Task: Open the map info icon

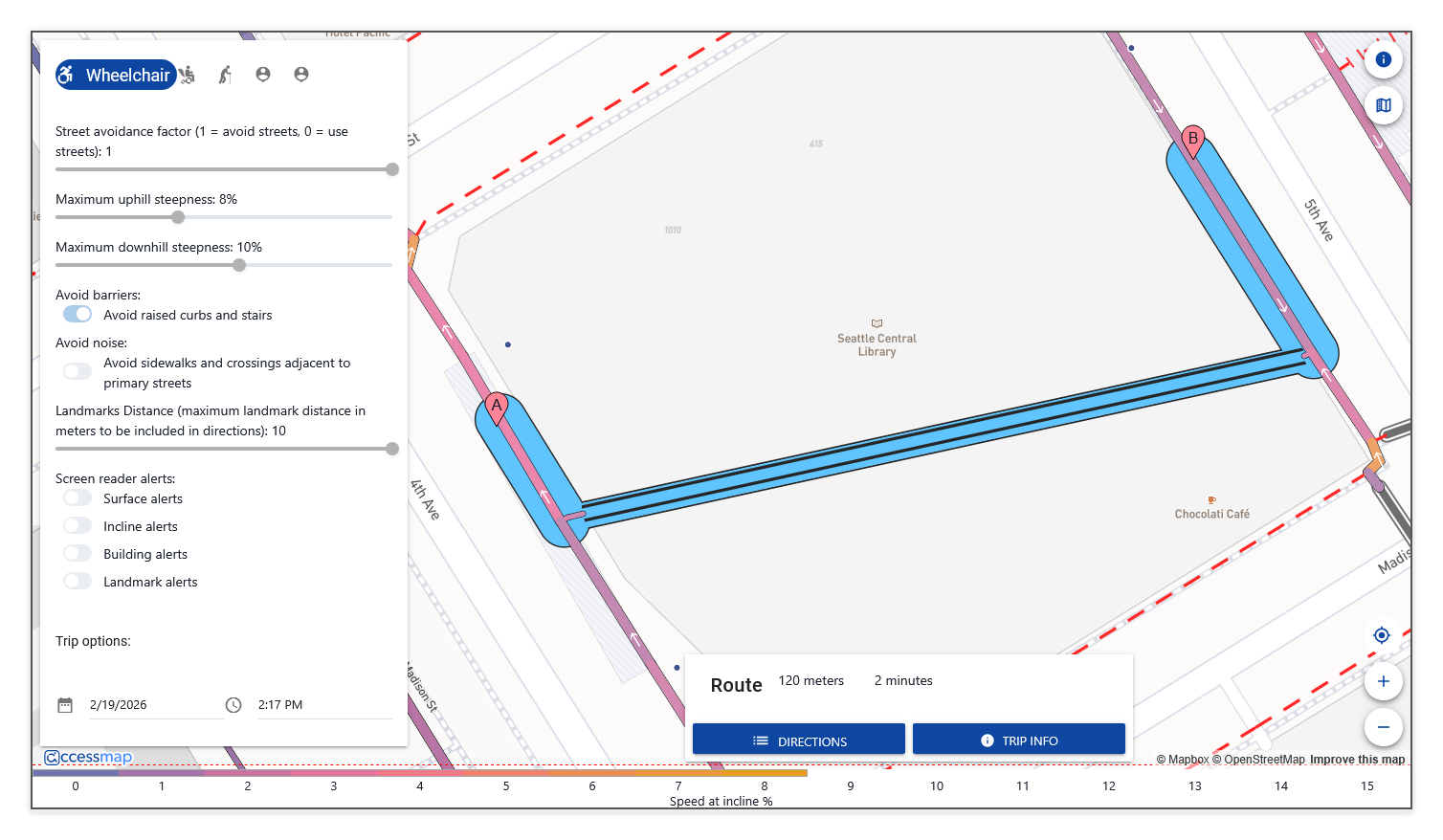Action: pos(1383,59)
